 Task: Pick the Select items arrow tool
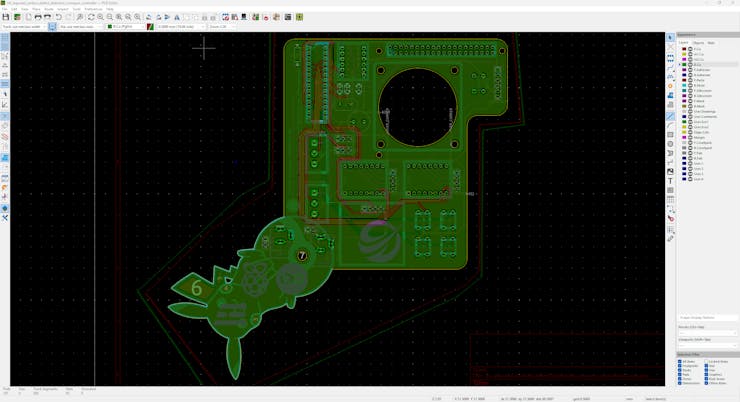[x=670, y=37]
